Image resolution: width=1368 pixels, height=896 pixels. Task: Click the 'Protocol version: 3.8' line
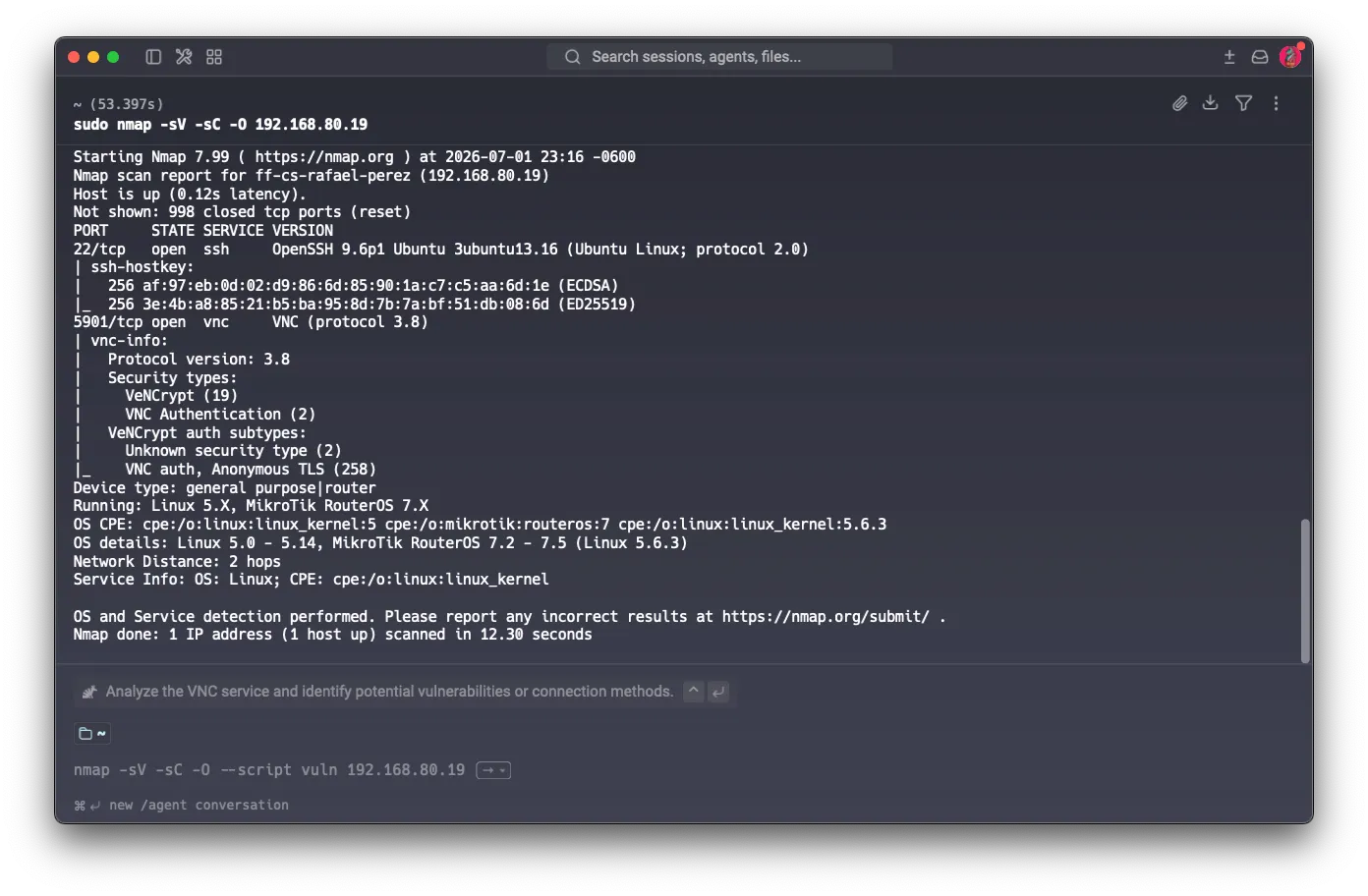199,360
